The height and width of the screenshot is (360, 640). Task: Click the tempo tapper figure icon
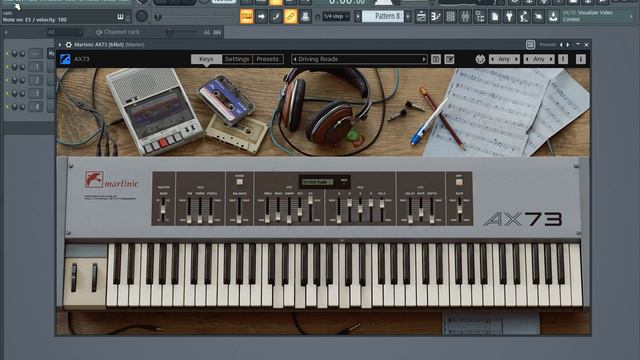(524, 17)
